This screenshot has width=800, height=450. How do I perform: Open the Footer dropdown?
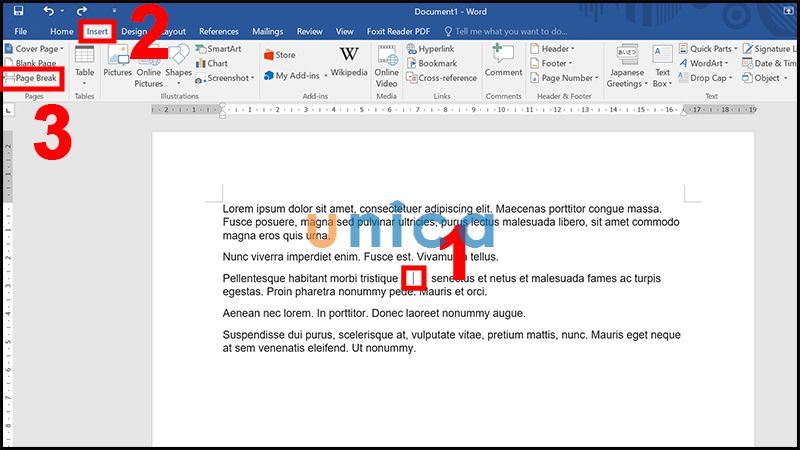[552, 63]
